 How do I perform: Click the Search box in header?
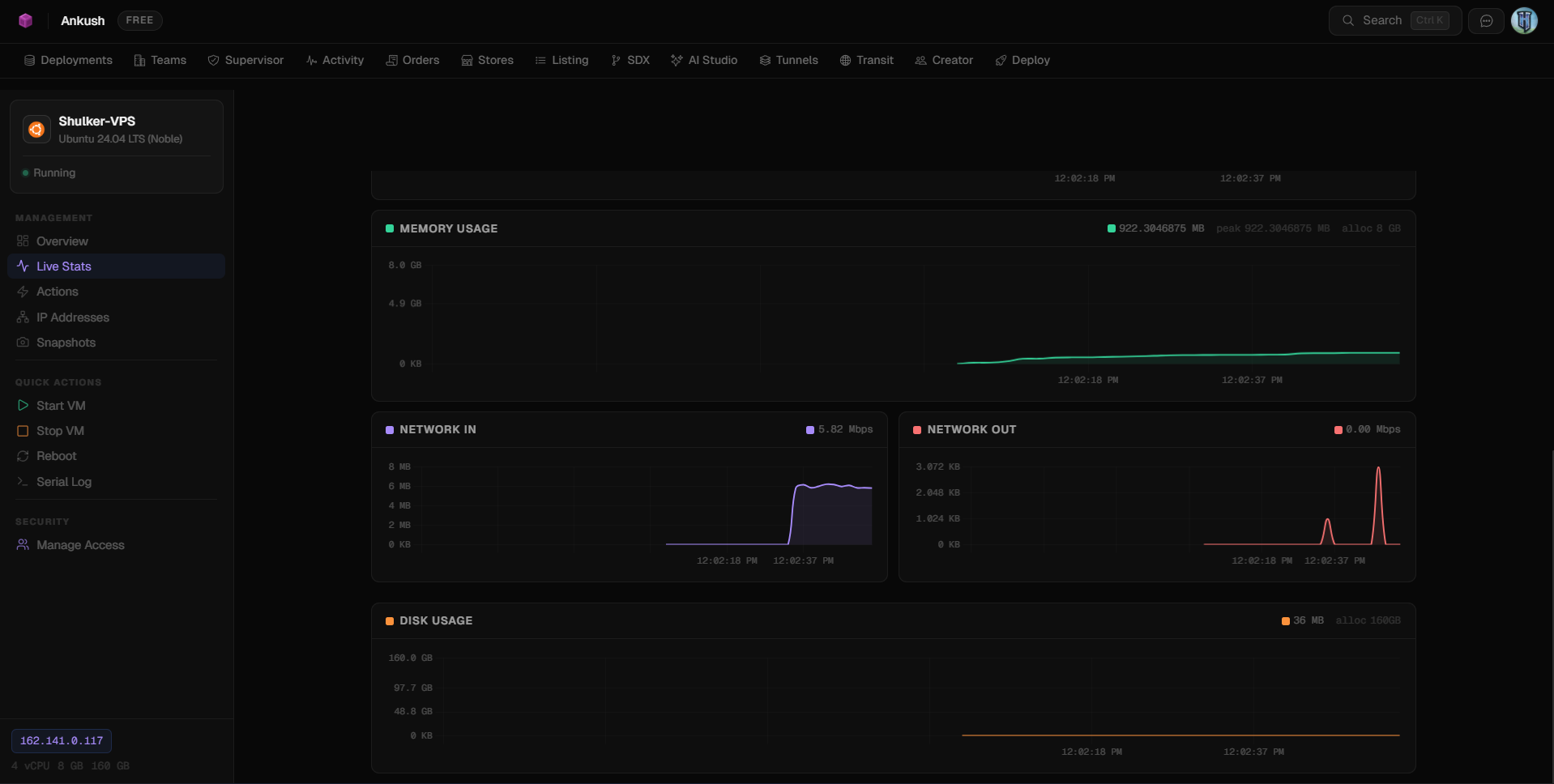[1394, 21]
